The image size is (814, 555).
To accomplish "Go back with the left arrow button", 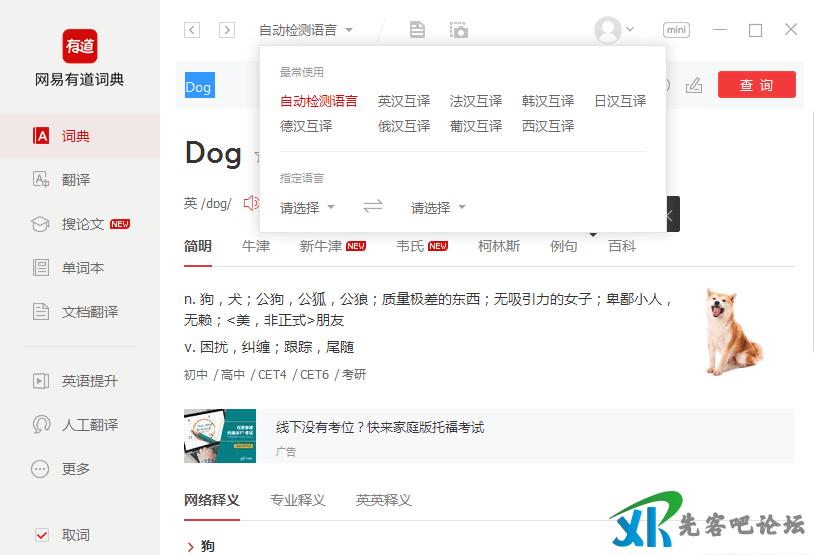I will click(192, 30).
